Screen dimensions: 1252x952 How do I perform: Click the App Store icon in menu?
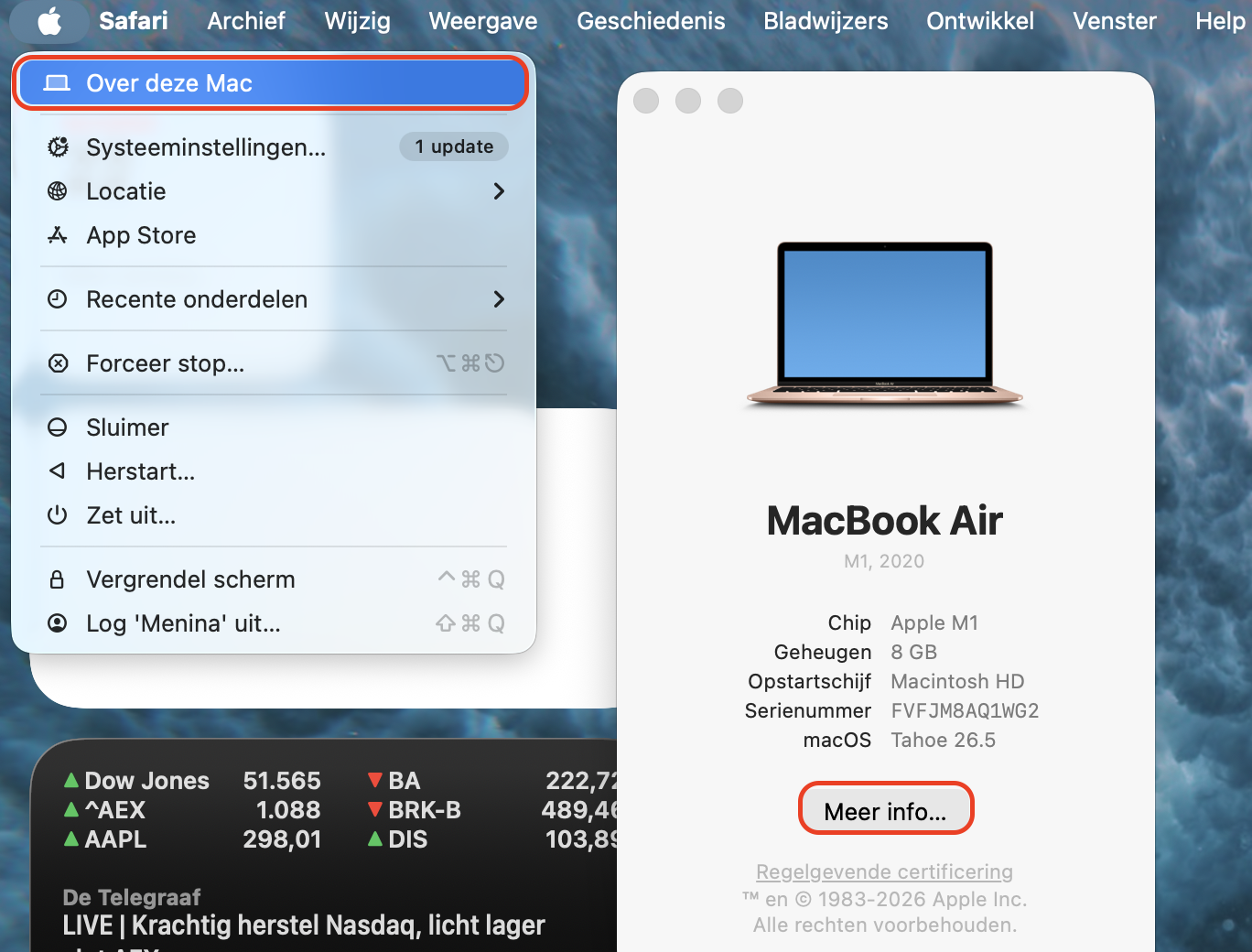tap(58, 235)
